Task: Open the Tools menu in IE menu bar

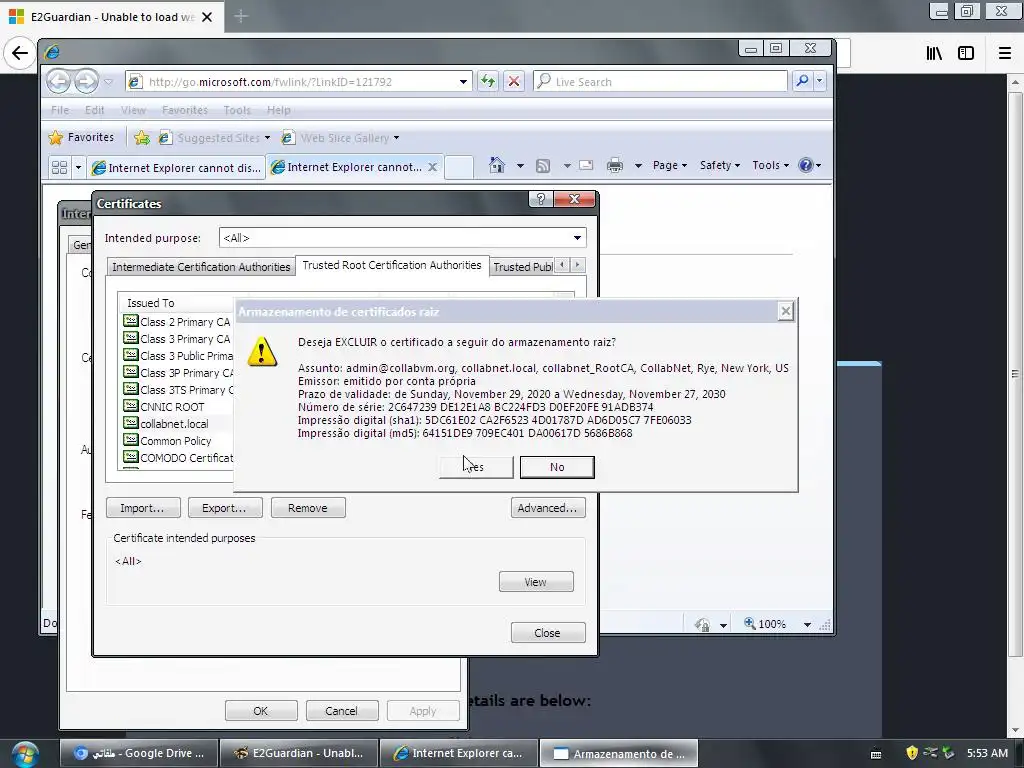Action: (237, 110)
